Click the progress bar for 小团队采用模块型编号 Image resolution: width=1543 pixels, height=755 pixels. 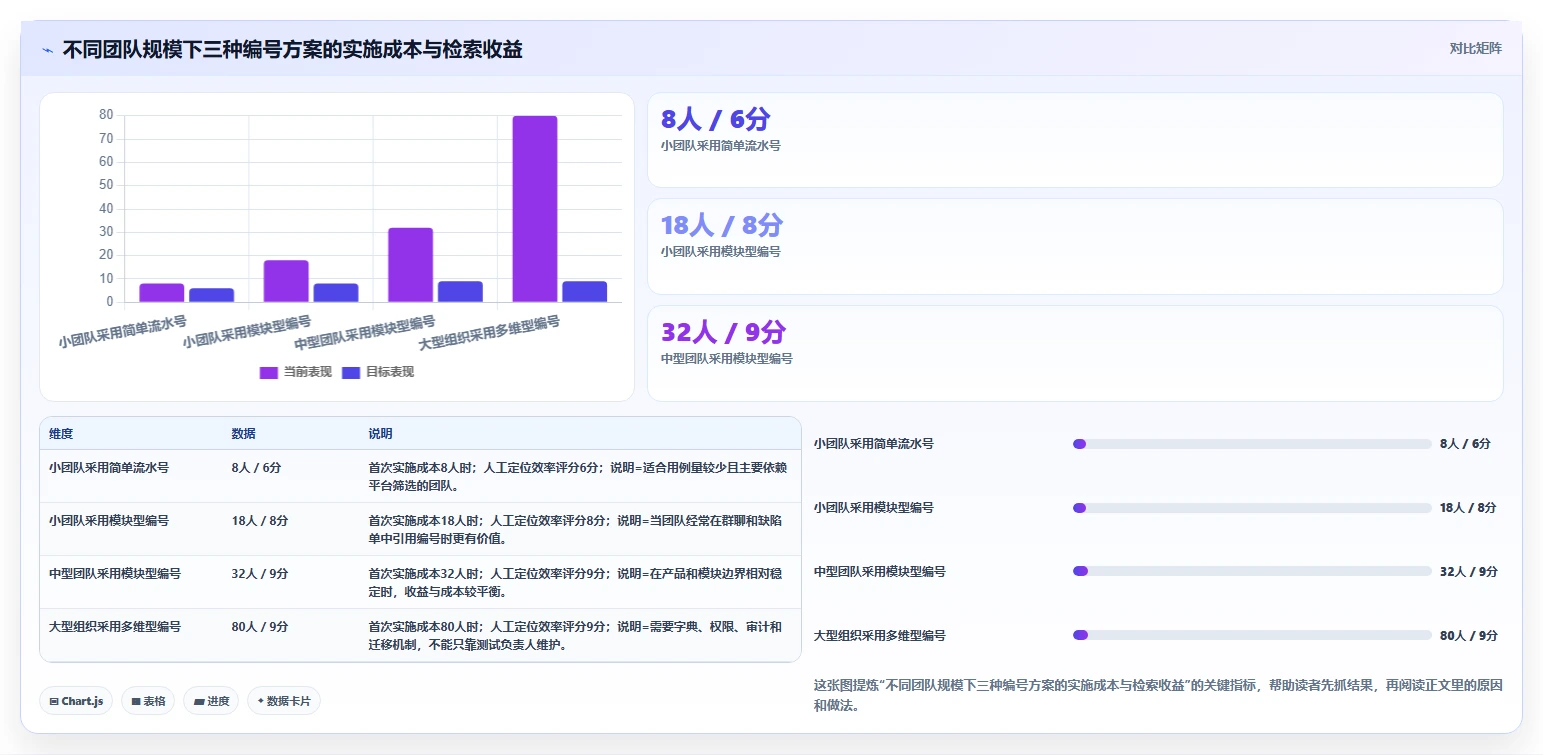[1252, 508]
